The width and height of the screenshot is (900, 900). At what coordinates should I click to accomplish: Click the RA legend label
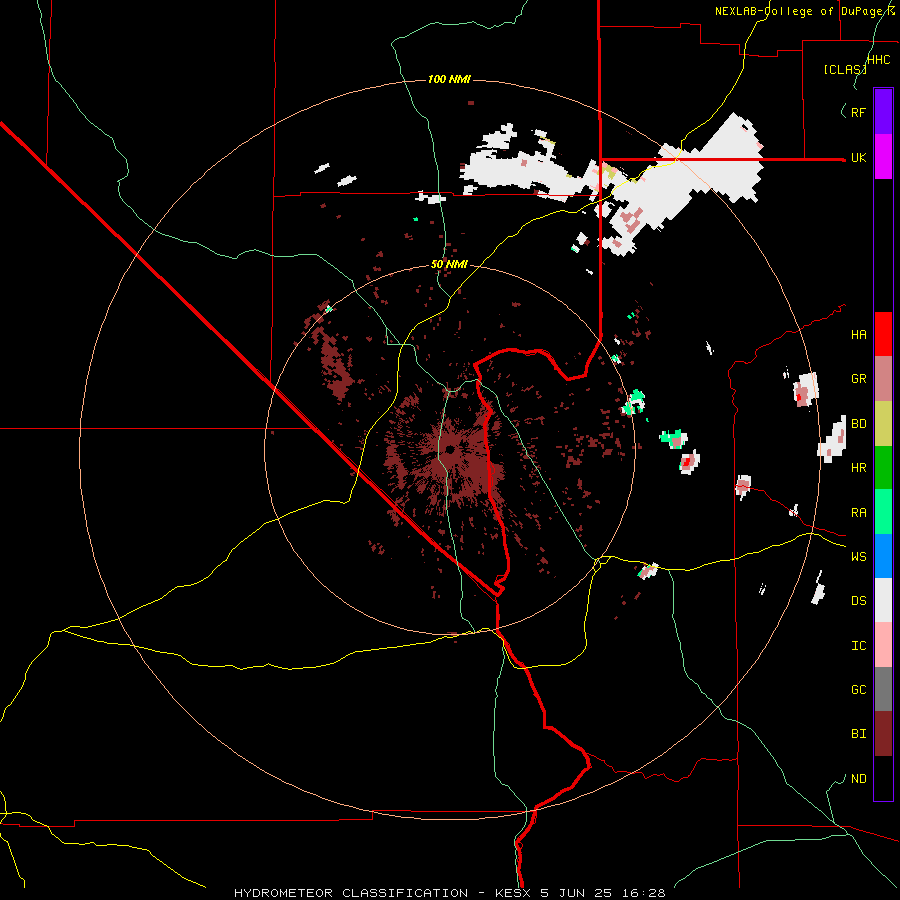(858, 512)
